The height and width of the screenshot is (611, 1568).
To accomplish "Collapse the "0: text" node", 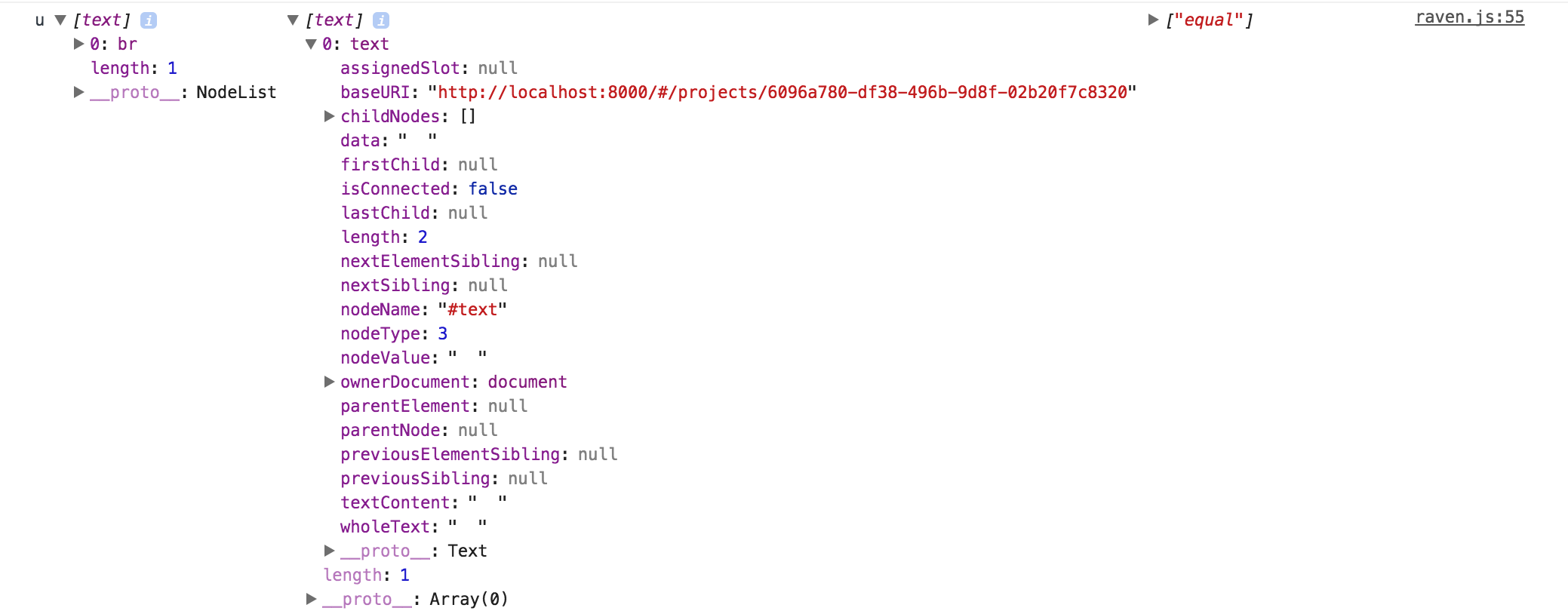I will coord(310,44).
